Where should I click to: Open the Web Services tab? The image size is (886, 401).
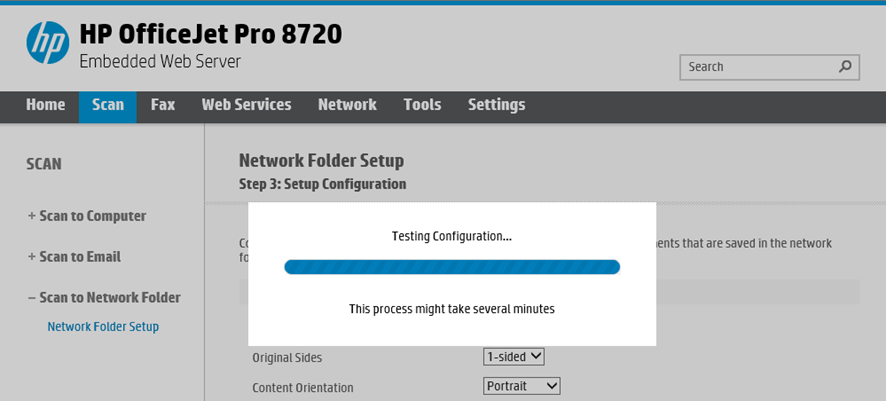(246, 104)
